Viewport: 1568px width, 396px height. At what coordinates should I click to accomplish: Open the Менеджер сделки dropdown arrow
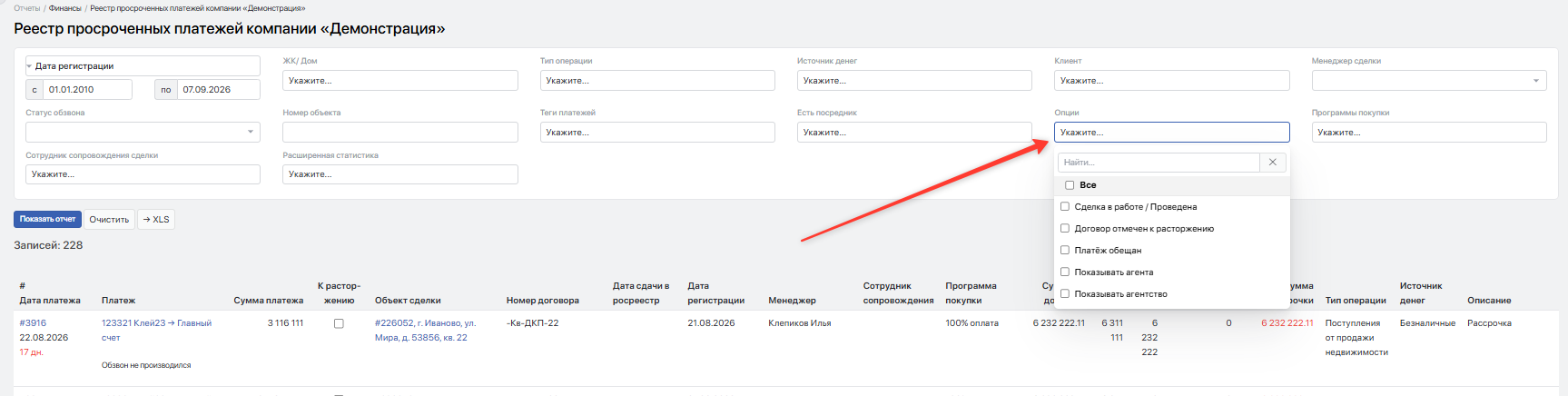(x=1535, y=81)
